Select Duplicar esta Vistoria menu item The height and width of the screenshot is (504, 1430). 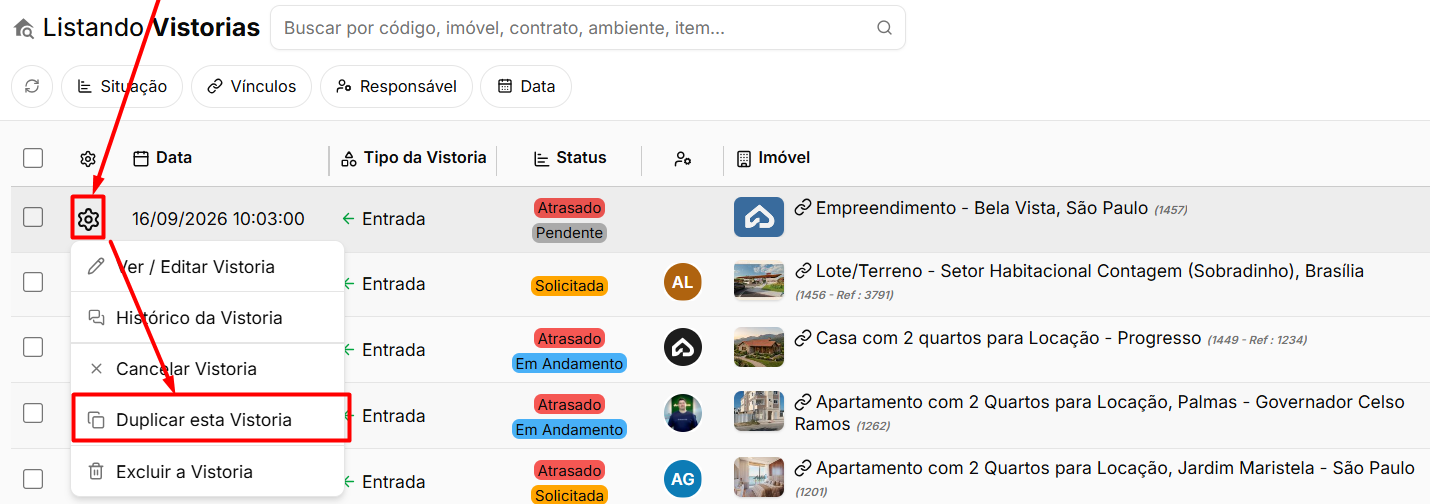[x=212, y=419]
